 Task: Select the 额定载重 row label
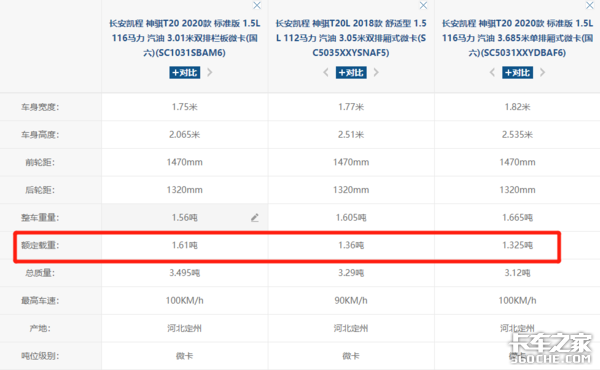coord(40,245)
